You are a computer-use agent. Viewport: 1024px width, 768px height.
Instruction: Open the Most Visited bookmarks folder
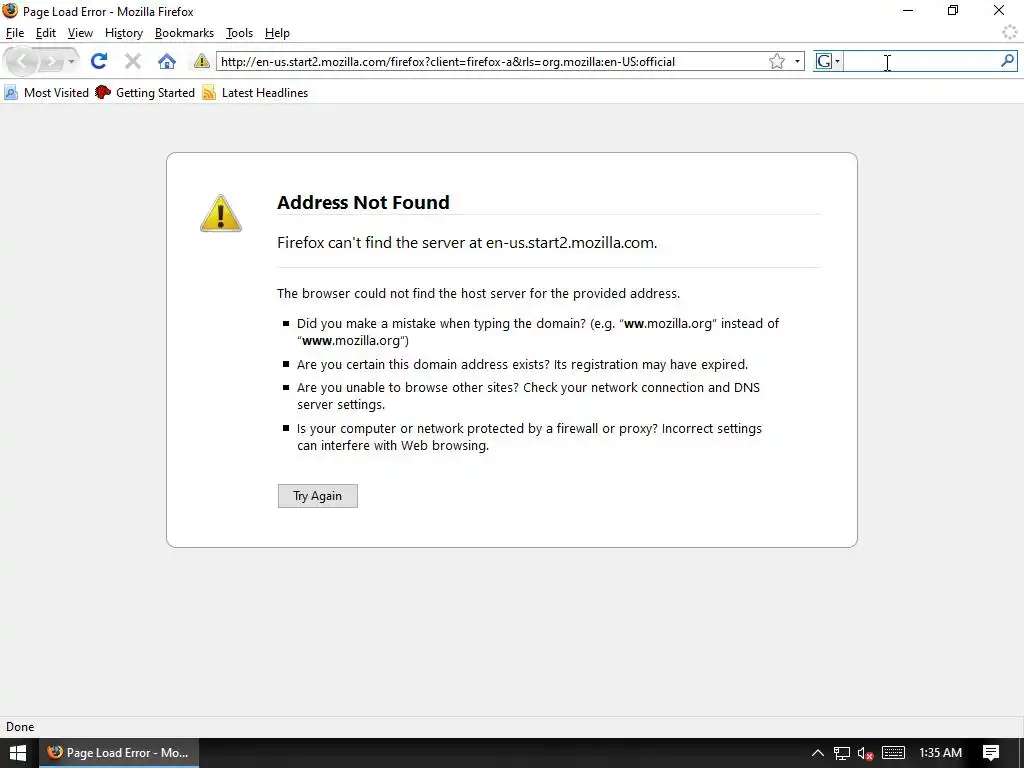[46, 93]
